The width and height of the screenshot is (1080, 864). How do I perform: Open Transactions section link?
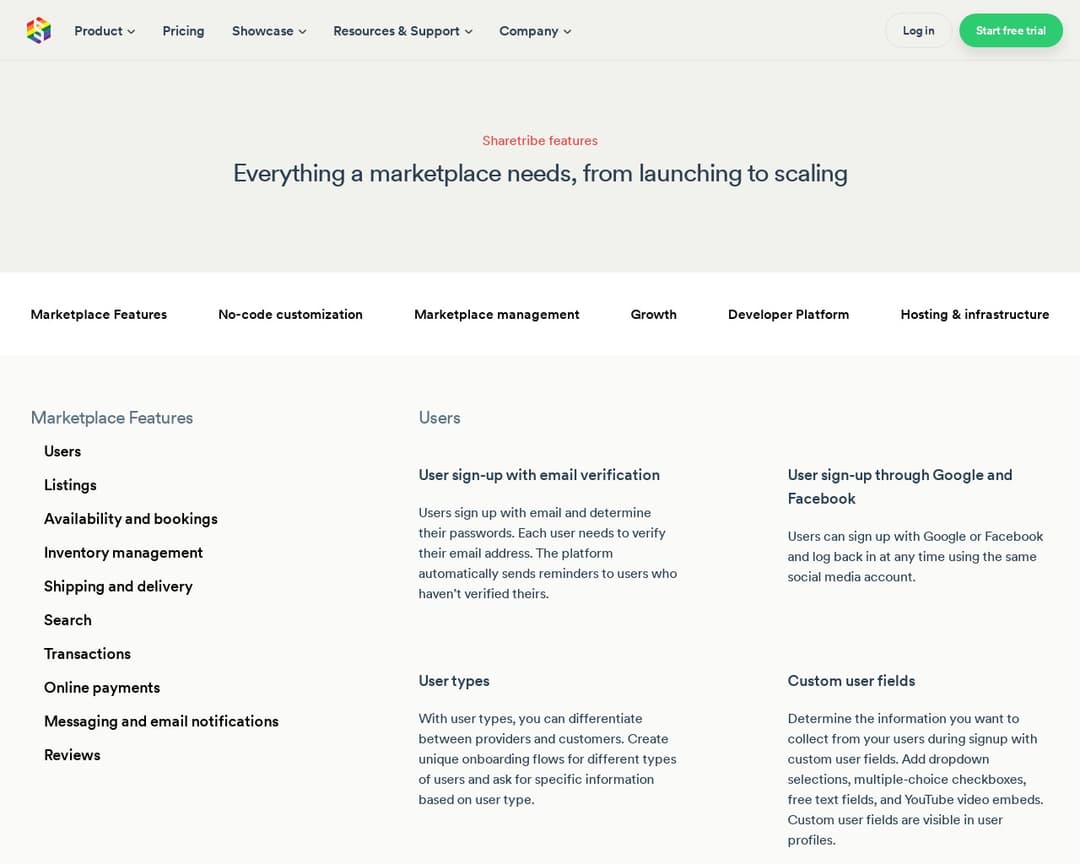click(x=87, y=654)
